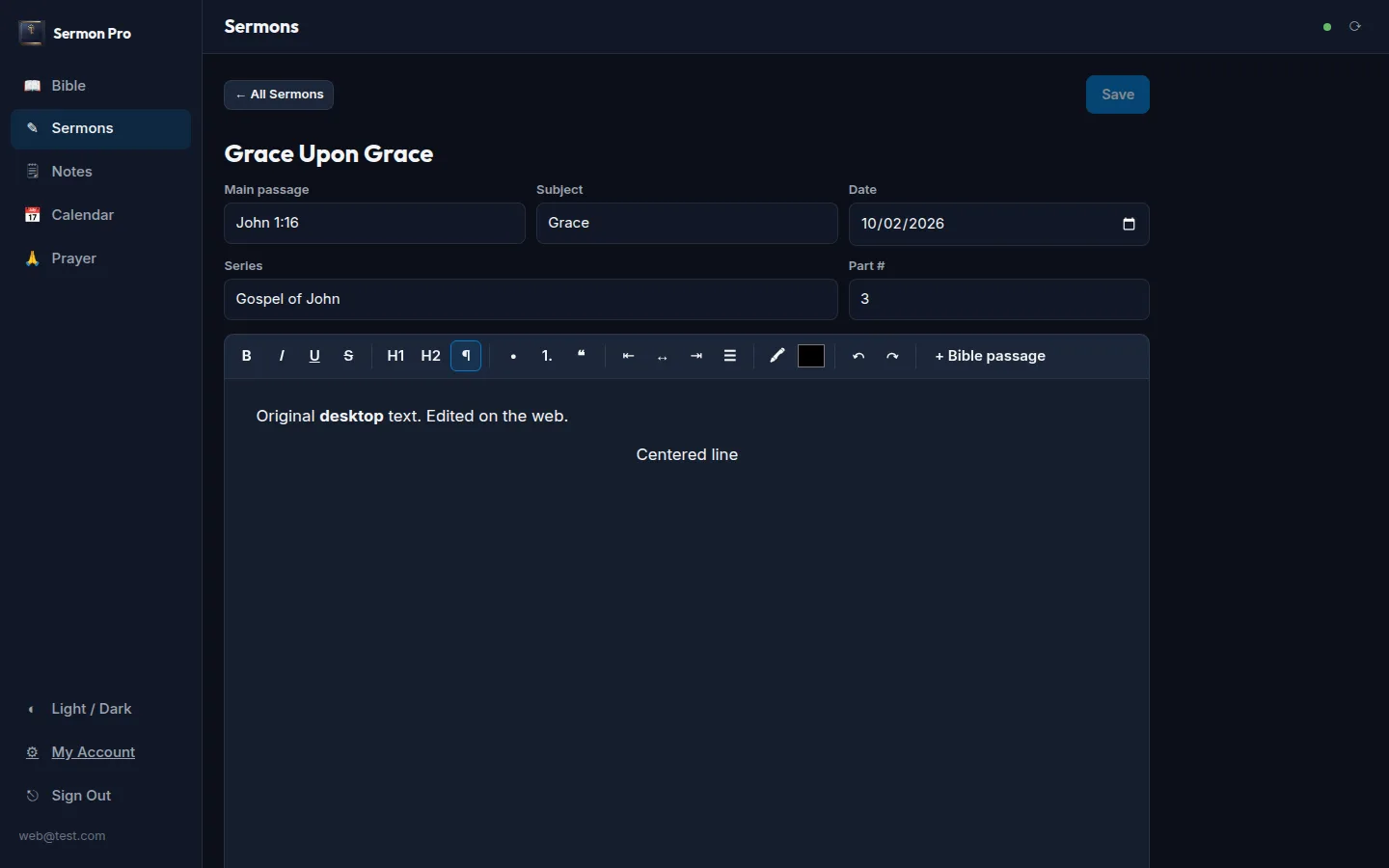Select the highlighter pen tool
The height and width of the screenshot is (868, 1389).
click(777, 356)
